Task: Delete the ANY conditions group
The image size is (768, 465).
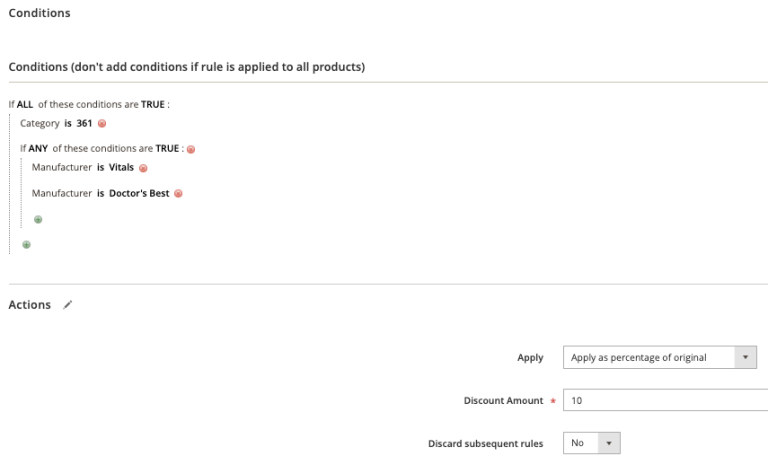Action: (191, 149)
